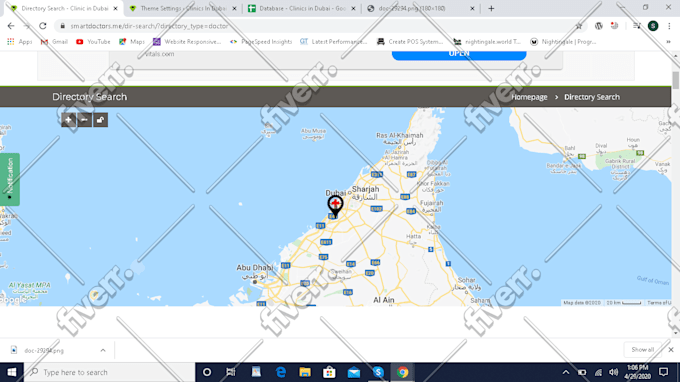Open Chrome three-dot menu
This screenshot has width=680, height=382.
click(669, 26)
